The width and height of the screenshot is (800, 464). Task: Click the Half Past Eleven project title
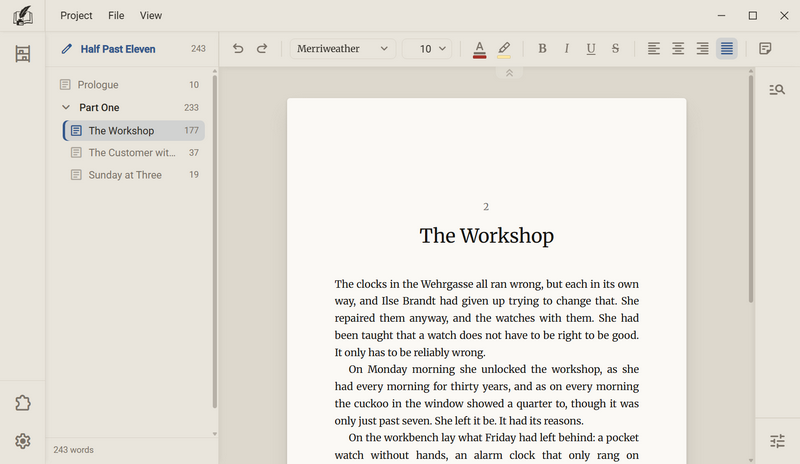pyautogui.click(x=118, y=49)
